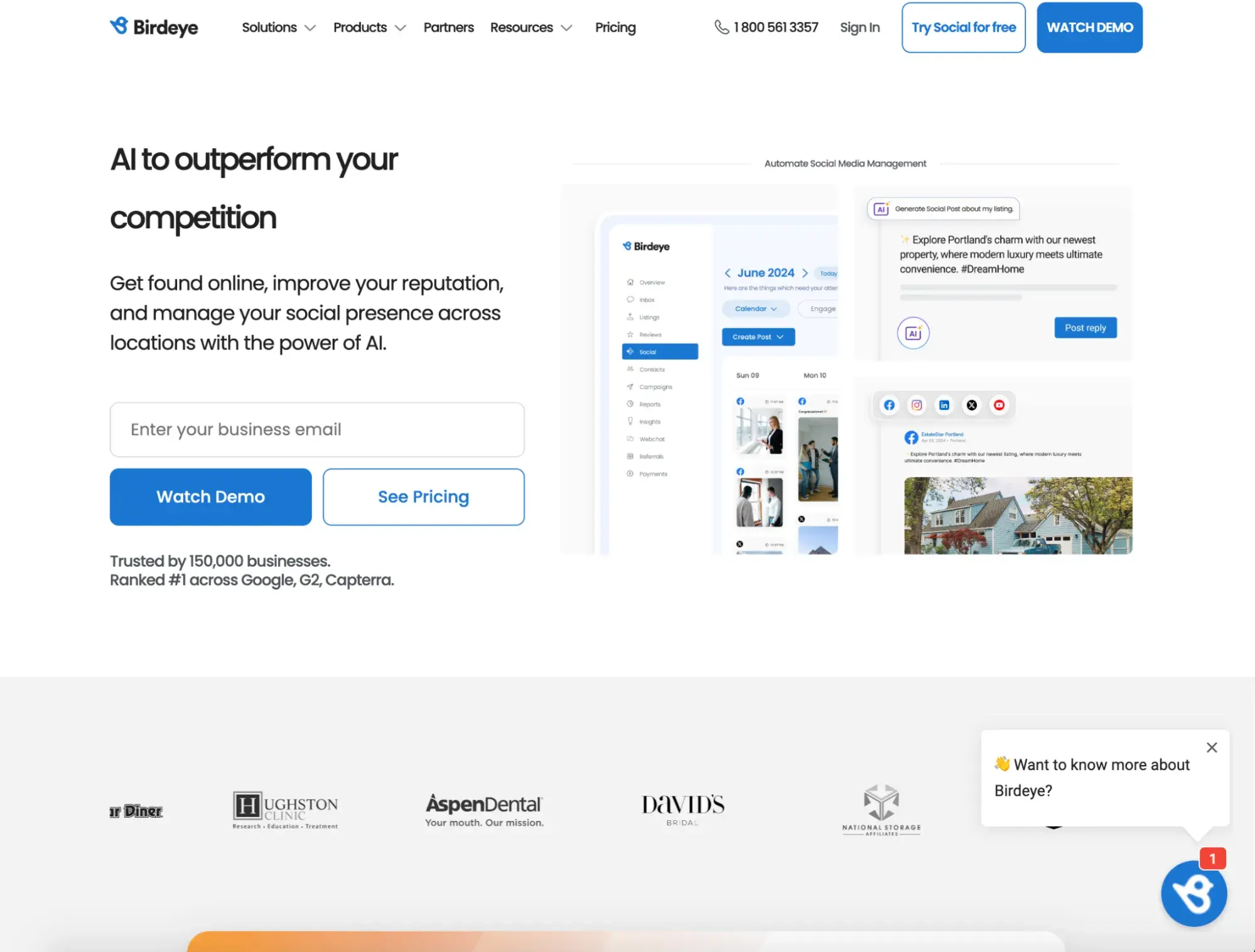Select the Pricing menu item
The width and height of the screenshot is (1255, 952).
coord(615,27)
